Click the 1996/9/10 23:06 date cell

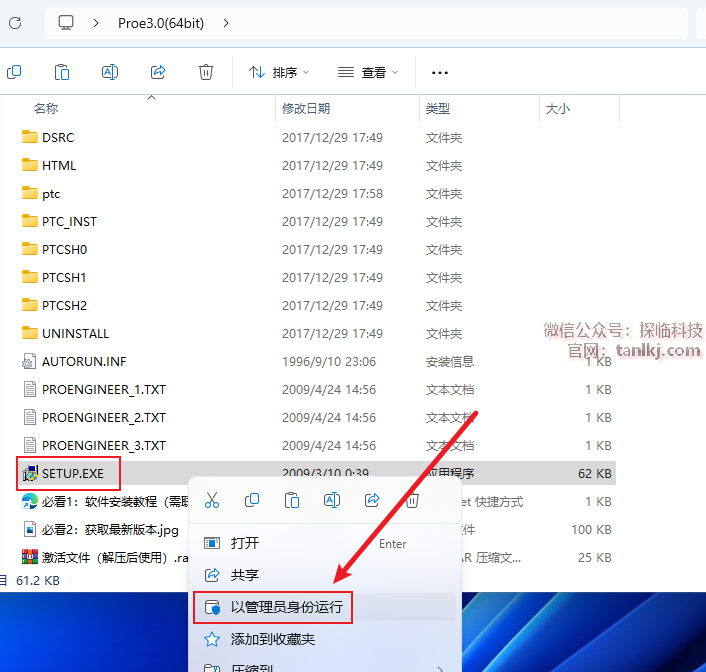click(x=329, y=362)
